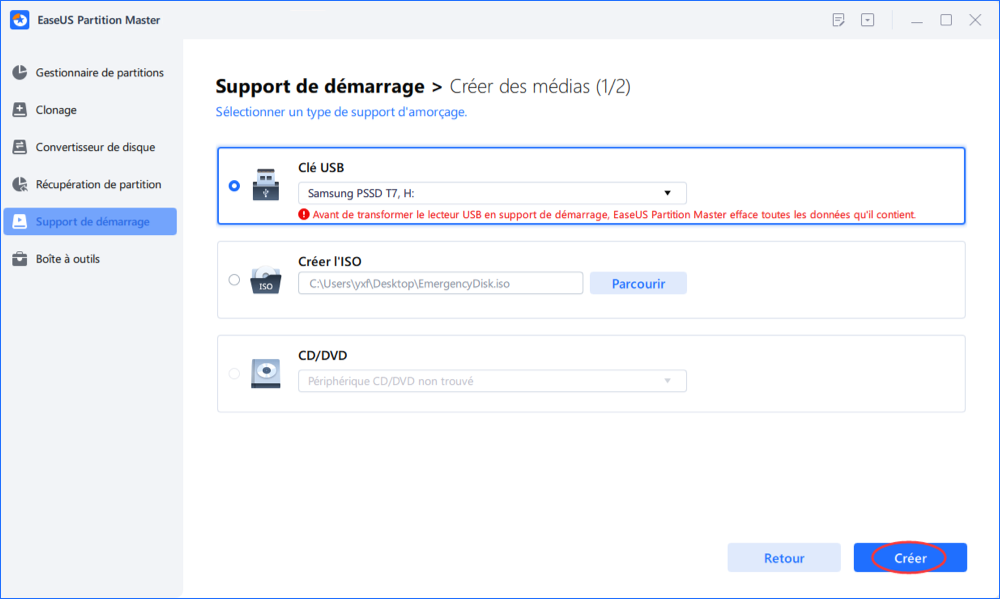This screenshot has height=599, width=1000.
Task: Click the EmergencyDisk.iso path input field
Action: [x=441, y=283]
